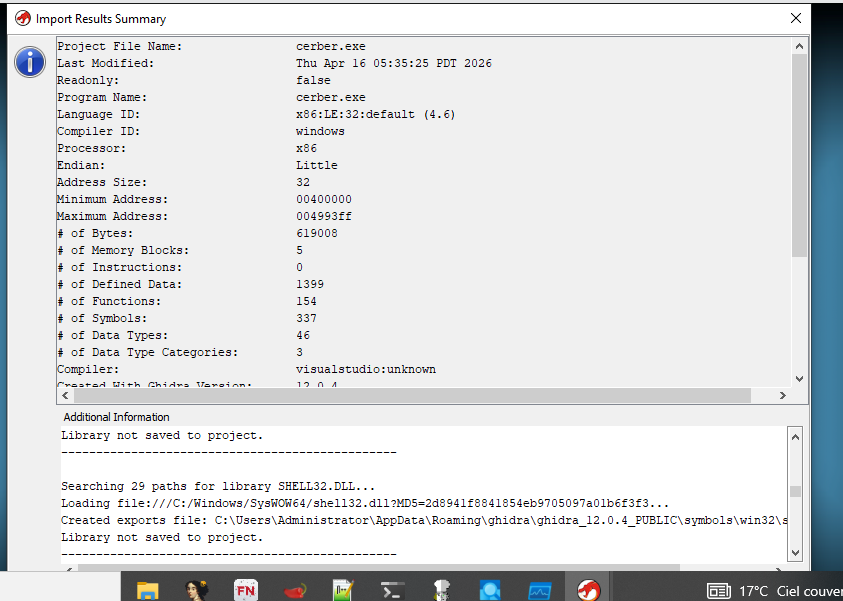Image resolution: width=843 pixels, height=601 pixels.
Task: Click '# of Data Type Categories:' label
Action: (x=147, y=353)
